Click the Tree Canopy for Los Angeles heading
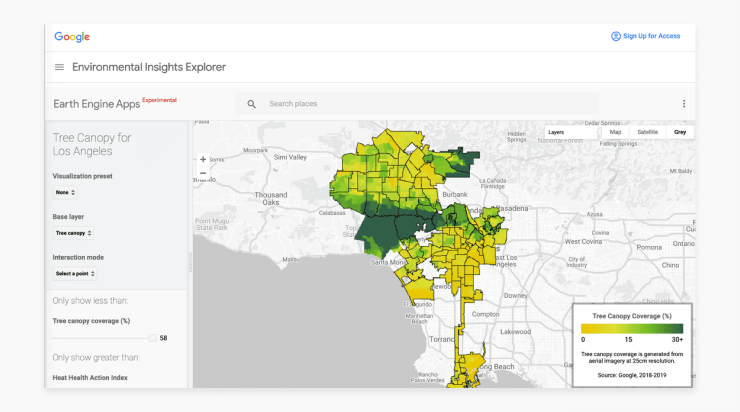 92,144
